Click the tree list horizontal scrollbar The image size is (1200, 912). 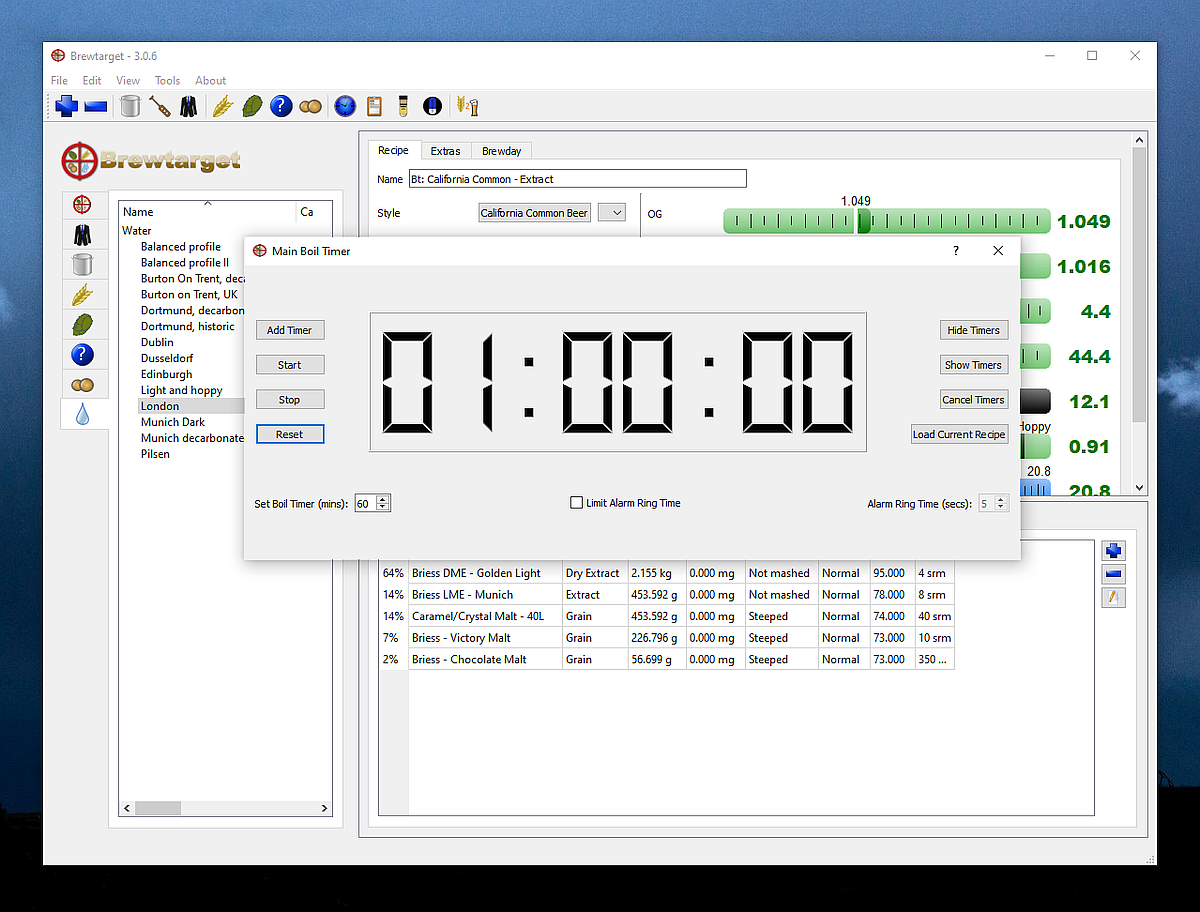pos(157,808)
